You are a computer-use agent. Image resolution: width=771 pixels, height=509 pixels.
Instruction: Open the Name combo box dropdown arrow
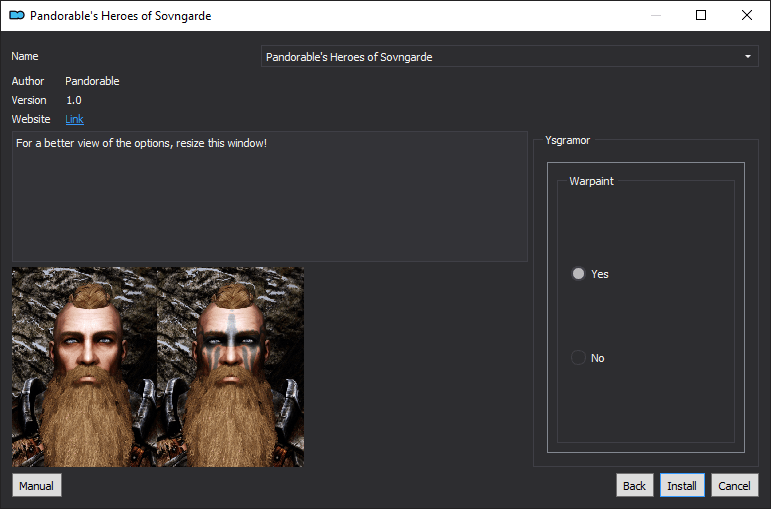click(747, 57)
